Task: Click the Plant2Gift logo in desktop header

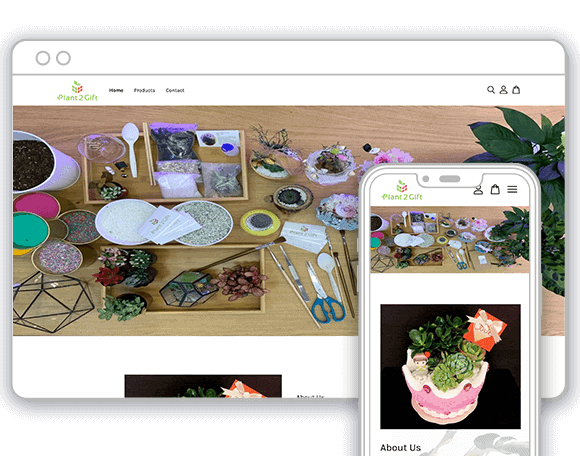Action: click(77, 91)
